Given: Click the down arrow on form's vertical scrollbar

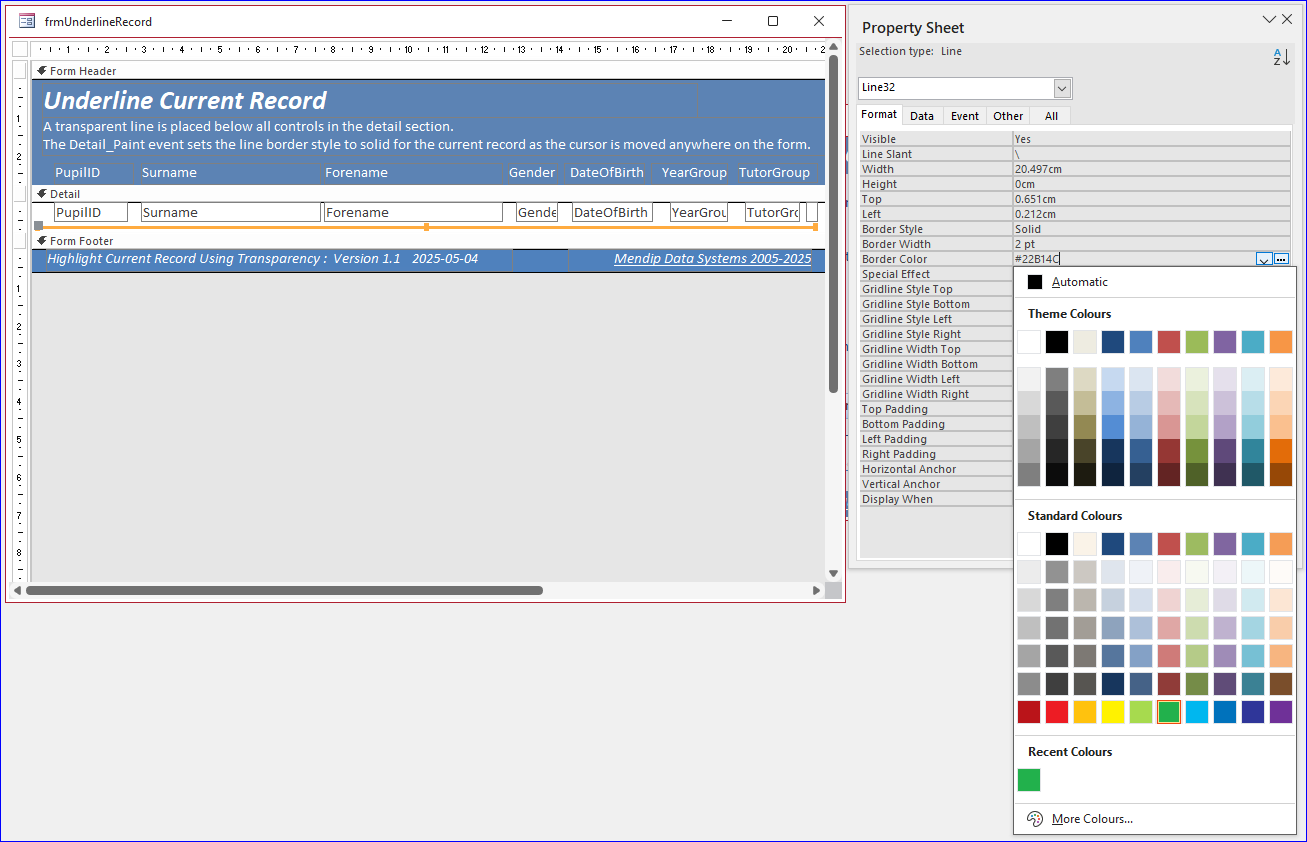Looking at the screenshot, I should pyautogui.click(x=833, y=573).
